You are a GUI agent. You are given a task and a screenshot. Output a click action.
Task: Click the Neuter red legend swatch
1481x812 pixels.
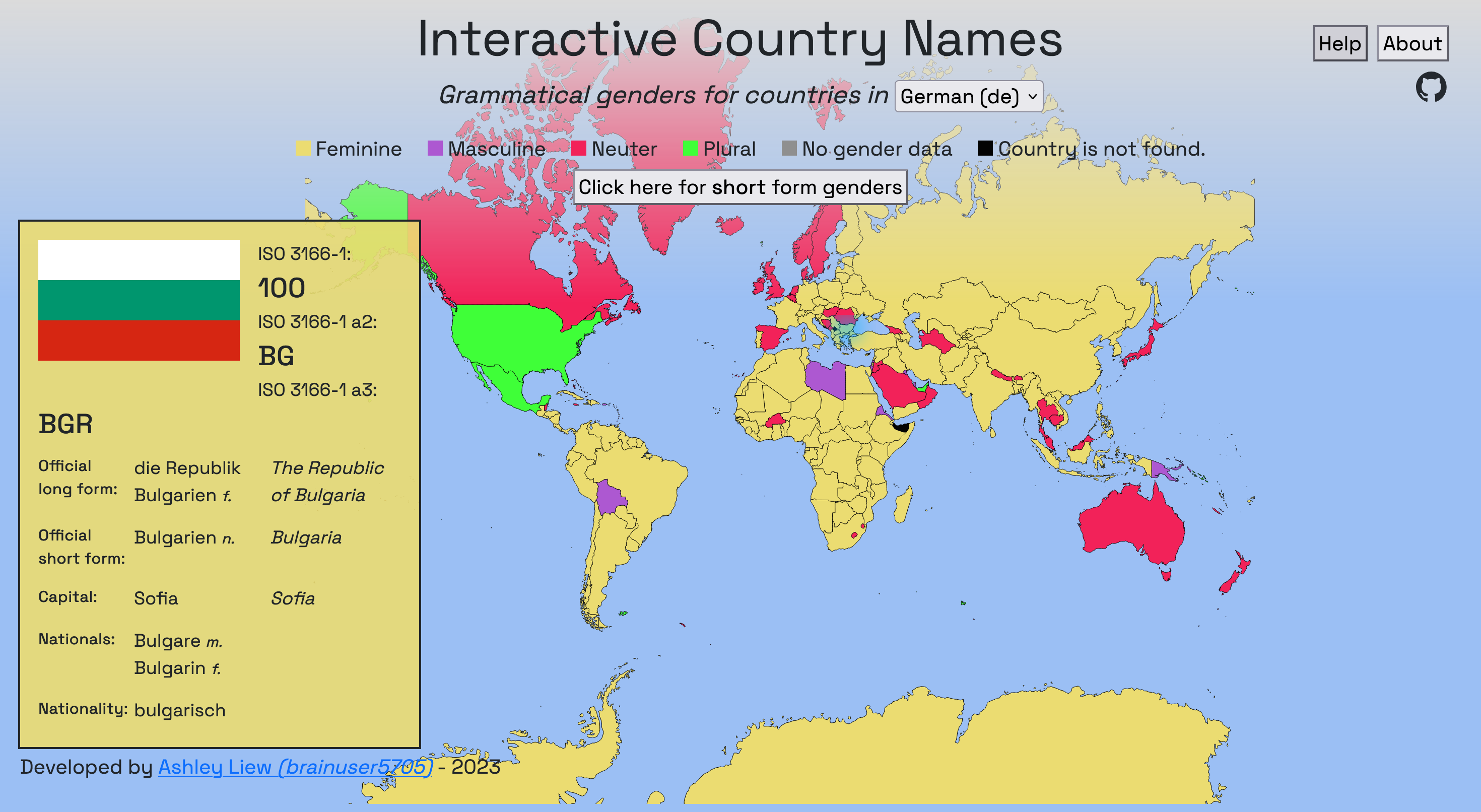click(x=579, y=149)
